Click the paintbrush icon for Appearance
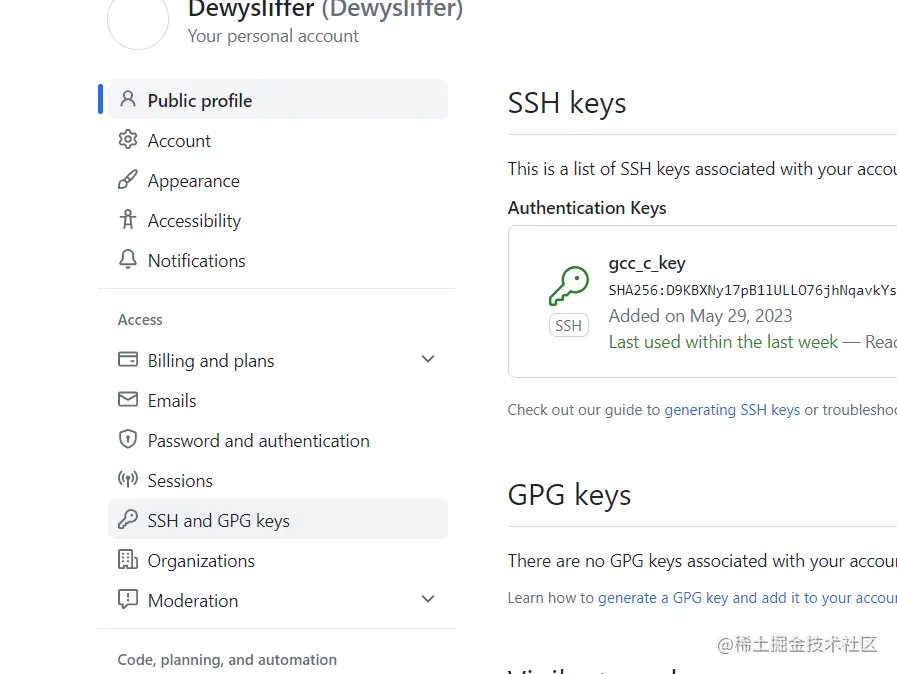Viewport: 897px width, 674px height. 127,180
